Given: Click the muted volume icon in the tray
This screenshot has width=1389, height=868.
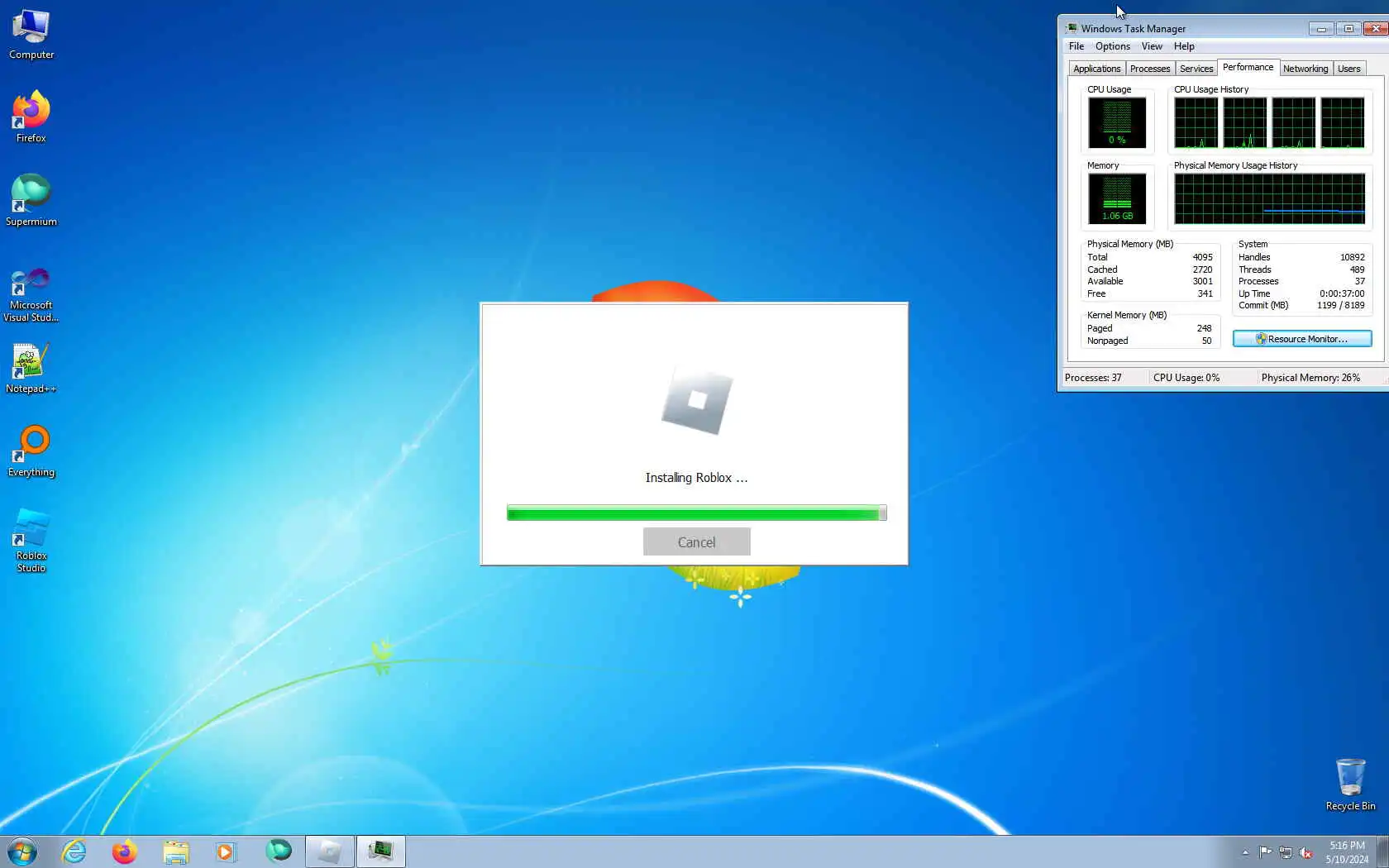Looking at the screenshot, I should coord(1306,852).
